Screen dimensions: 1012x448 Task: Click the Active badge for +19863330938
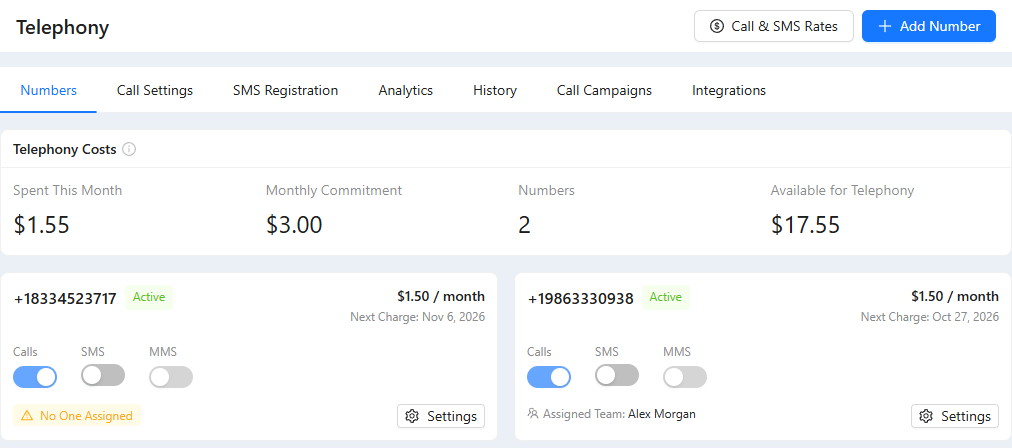(x=665, y=298)
